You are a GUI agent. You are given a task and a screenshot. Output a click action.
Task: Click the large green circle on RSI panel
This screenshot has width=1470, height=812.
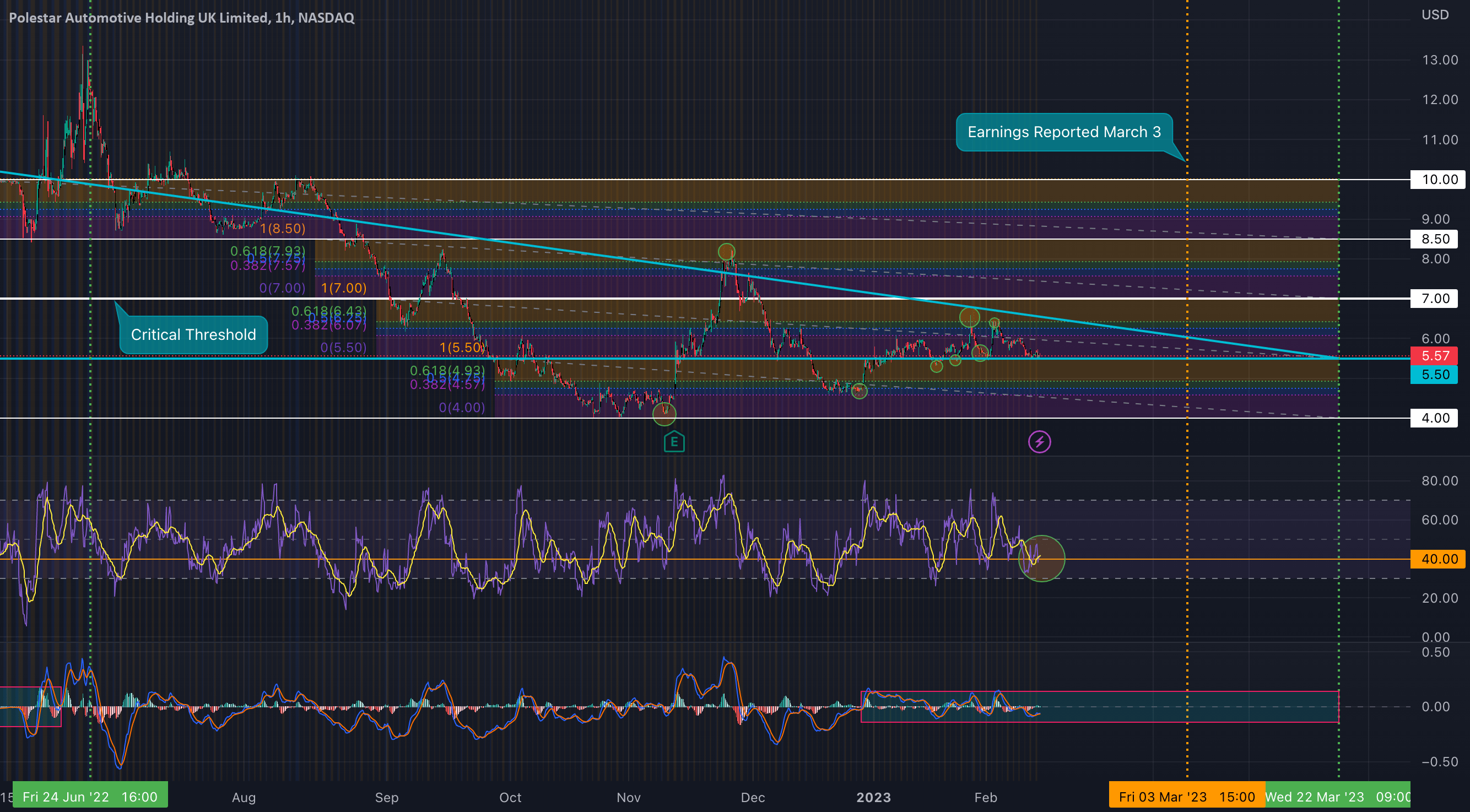pyautogui.click(x=1041, y=559)
